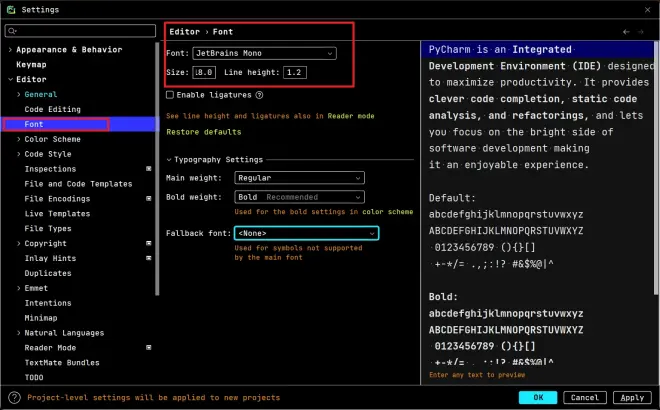The height and width of the screenshot is (410, 660).
Task: Open Intentions settings page
Action: pyautogui.click(x=48, y=303)
